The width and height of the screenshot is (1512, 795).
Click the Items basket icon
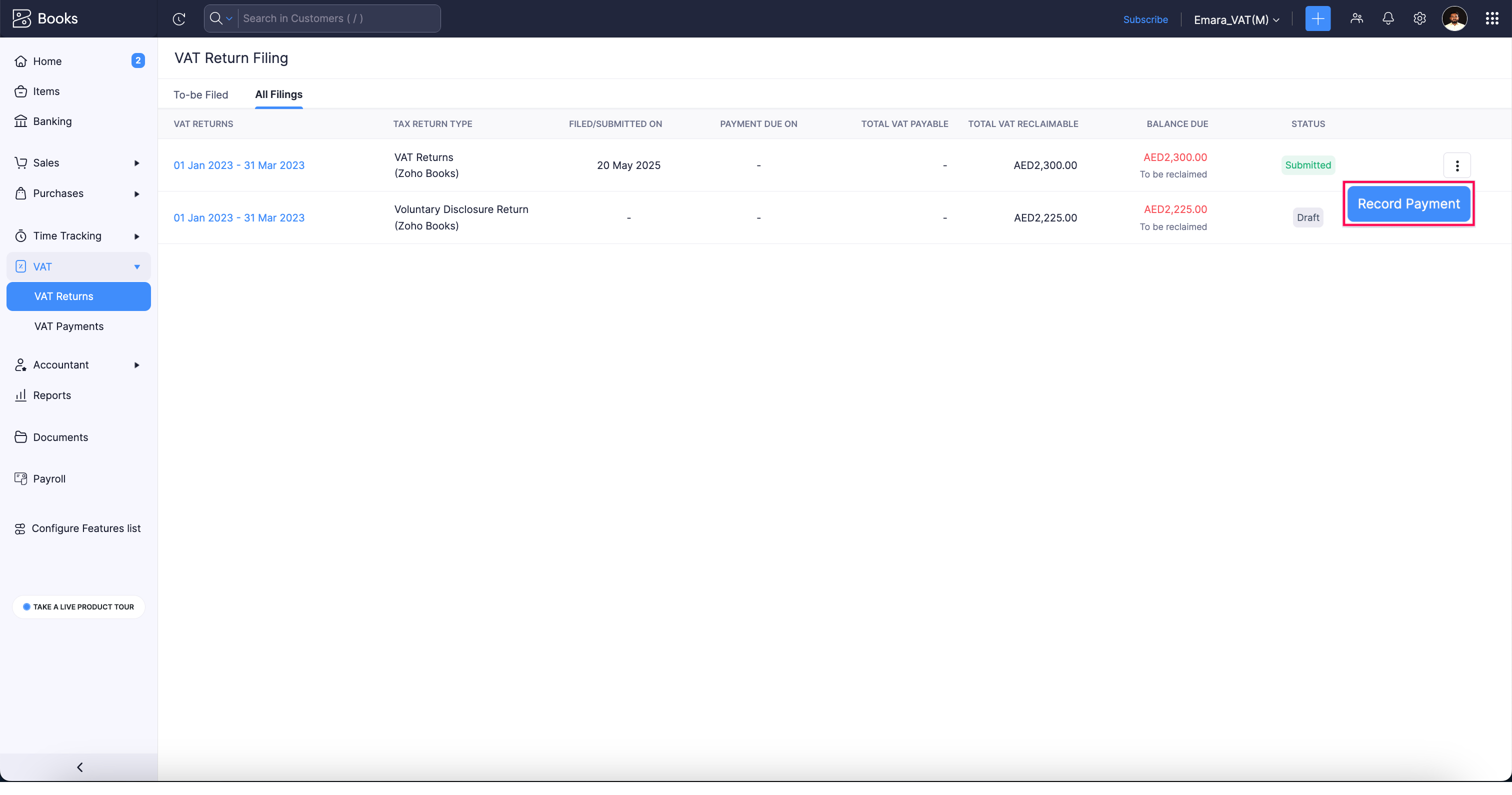pyautogui.click(x=20, y=91)
